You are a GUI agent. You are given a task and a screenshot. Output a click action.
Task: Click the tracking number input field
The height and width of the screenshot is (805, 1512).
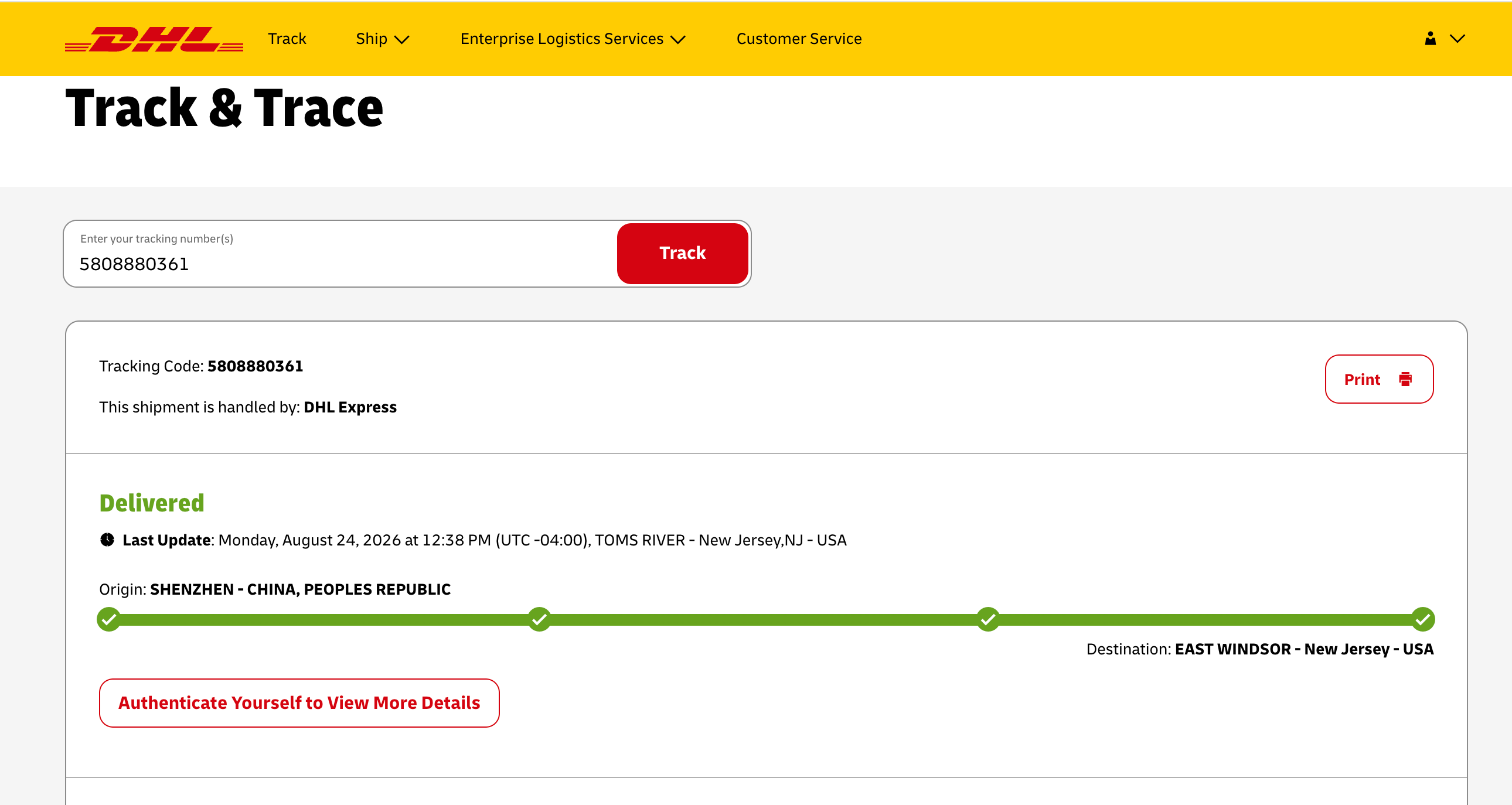[340, 254]
